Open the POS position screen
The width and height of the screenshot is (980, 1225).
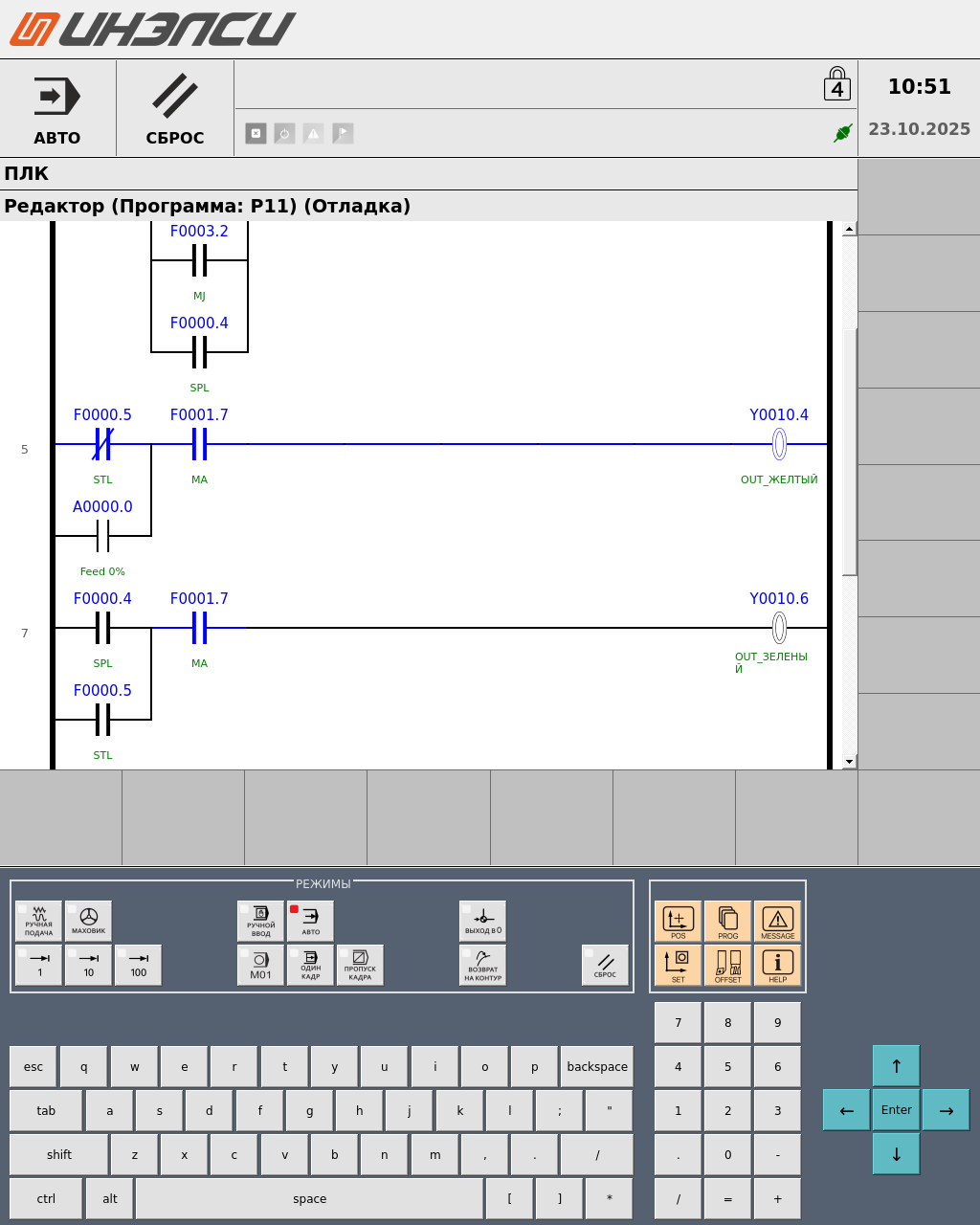tap(678, 921)
